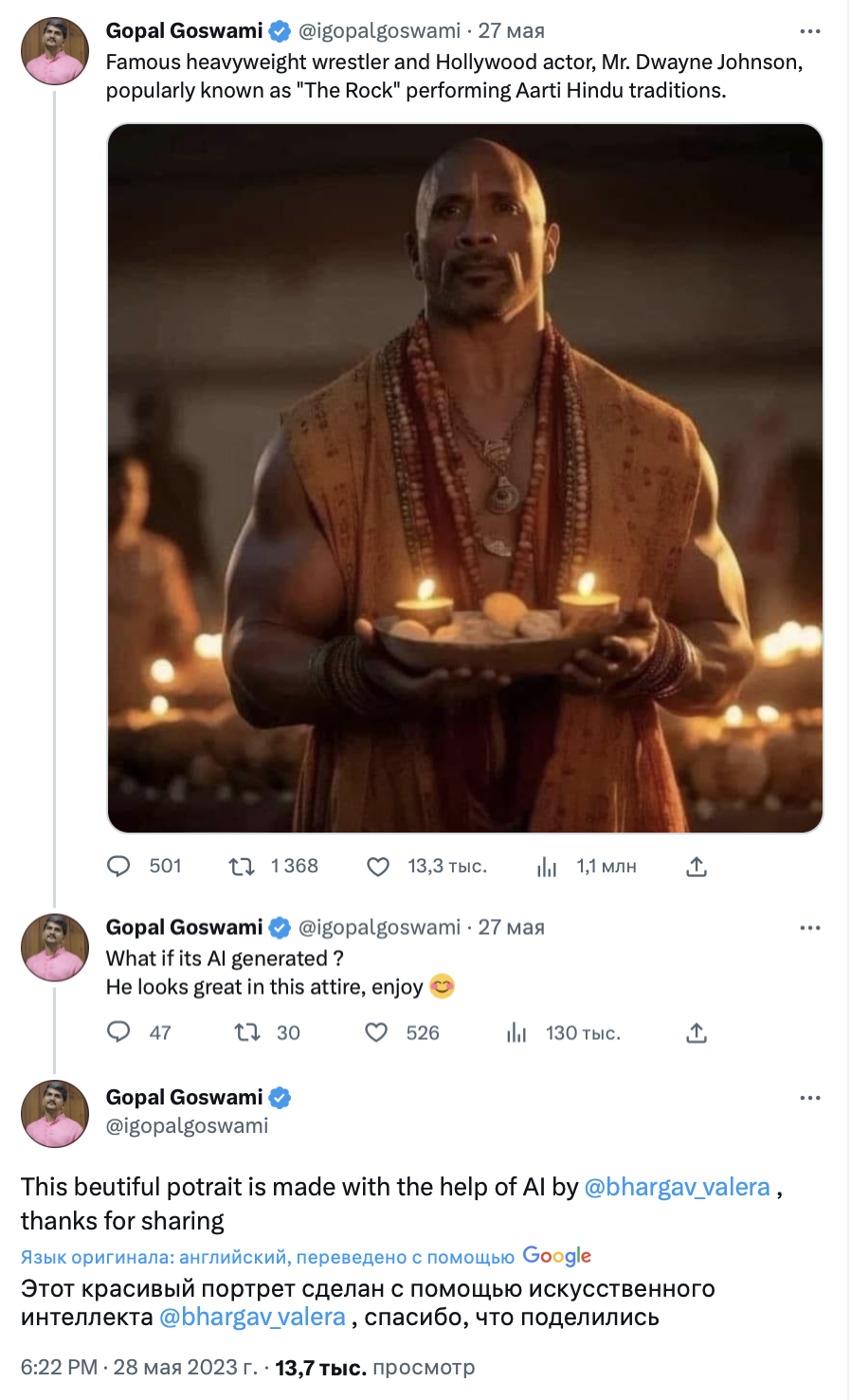Retweet the post with 1 368 reposts
The height and width of the screenshot is (1400, 851).
tap(242, 866)
